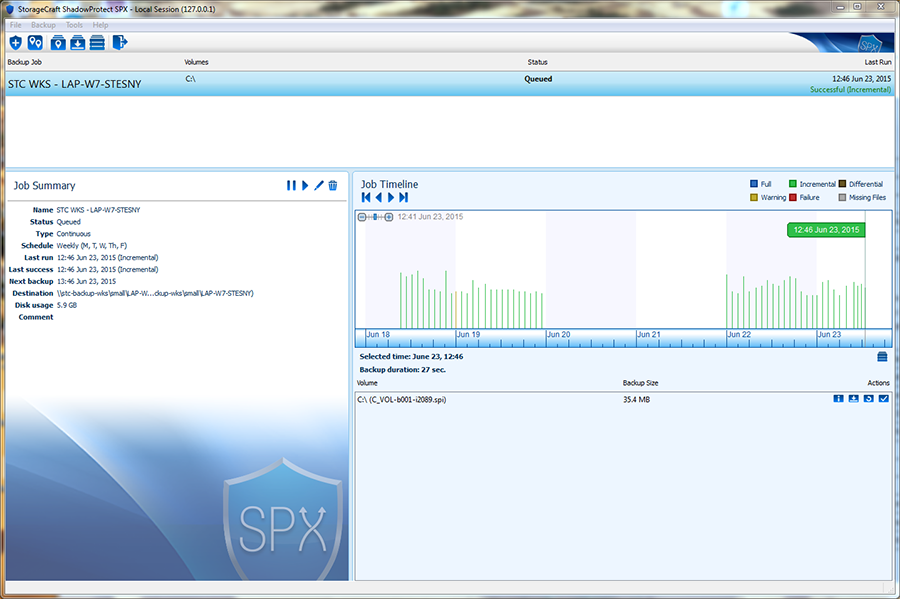
Task: Click the timeline zoom-in plus button
Action: [x=389, y=217]
